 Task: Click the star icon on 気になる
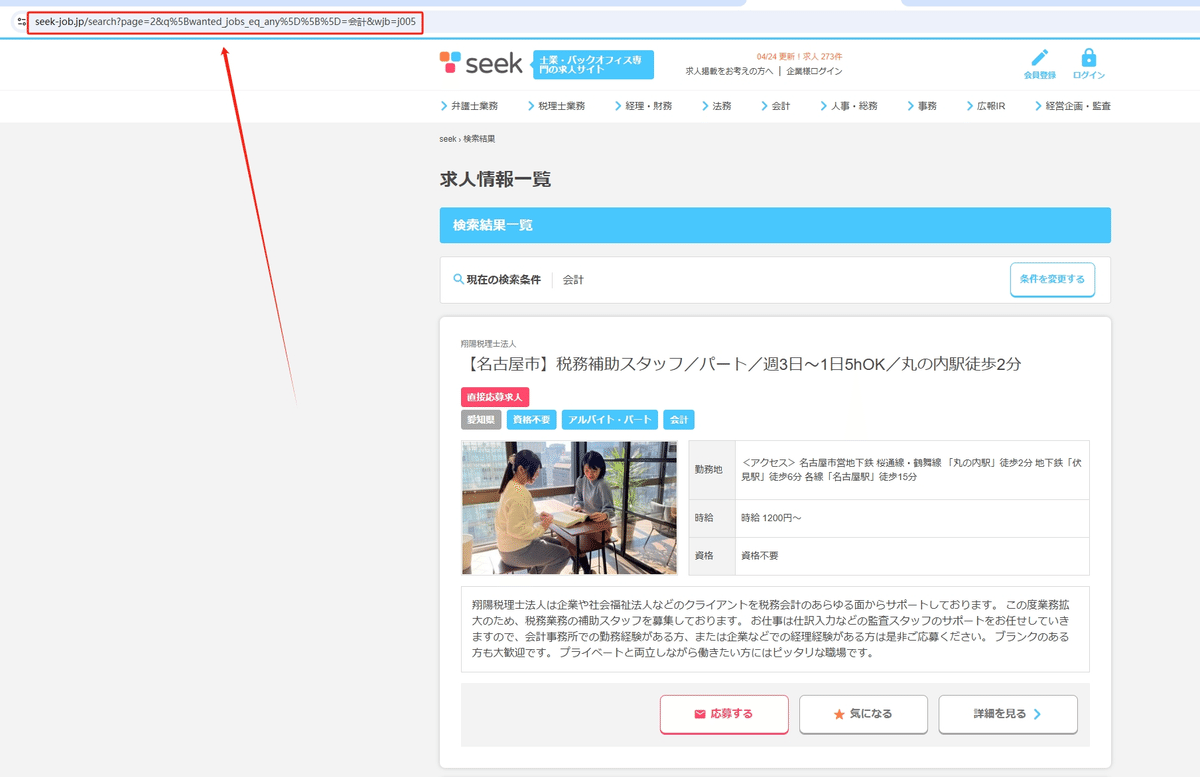[x=839, y=714]
